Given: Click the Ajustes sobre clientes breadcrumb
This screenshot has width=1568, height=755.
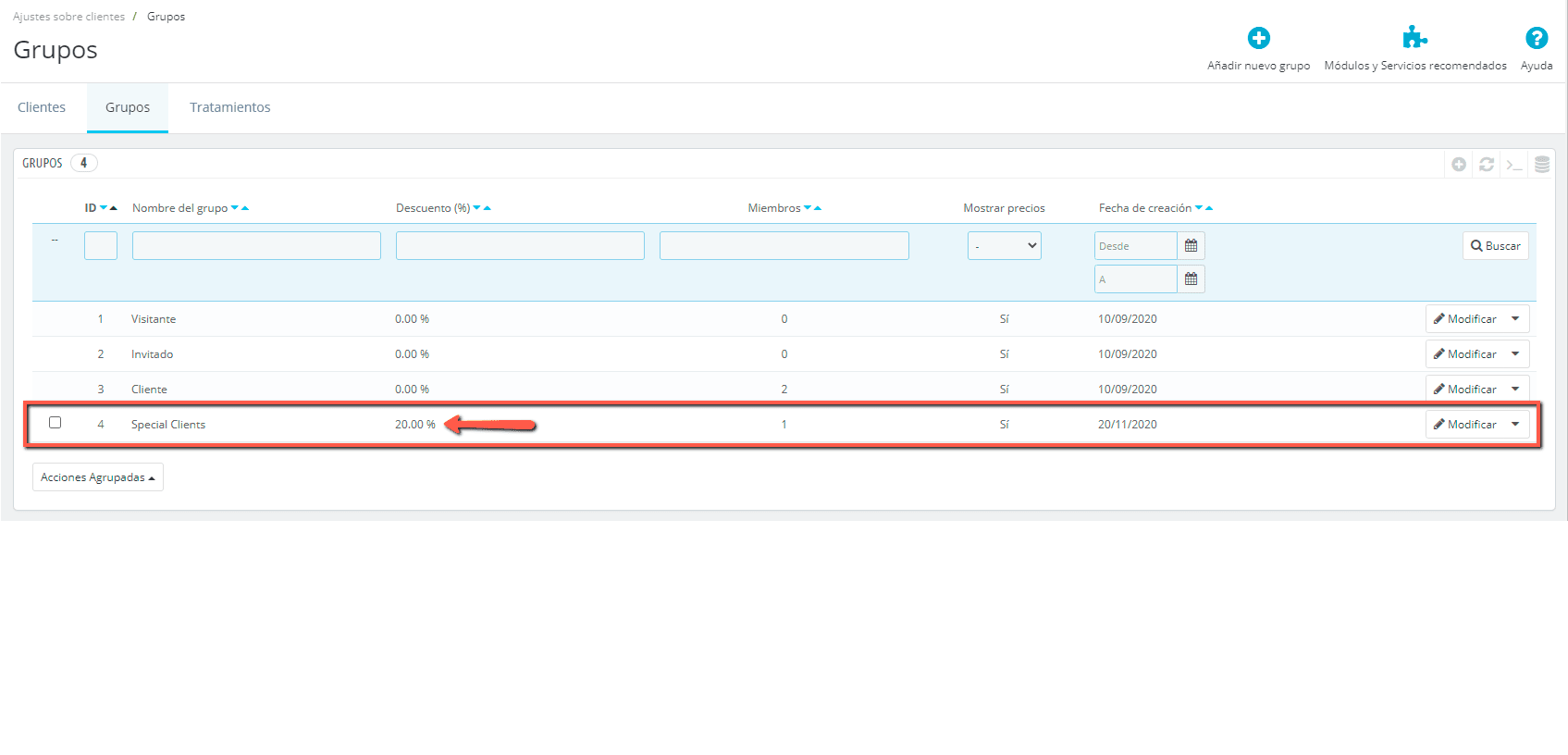Looking at the screenshot, I should point(68,17).
